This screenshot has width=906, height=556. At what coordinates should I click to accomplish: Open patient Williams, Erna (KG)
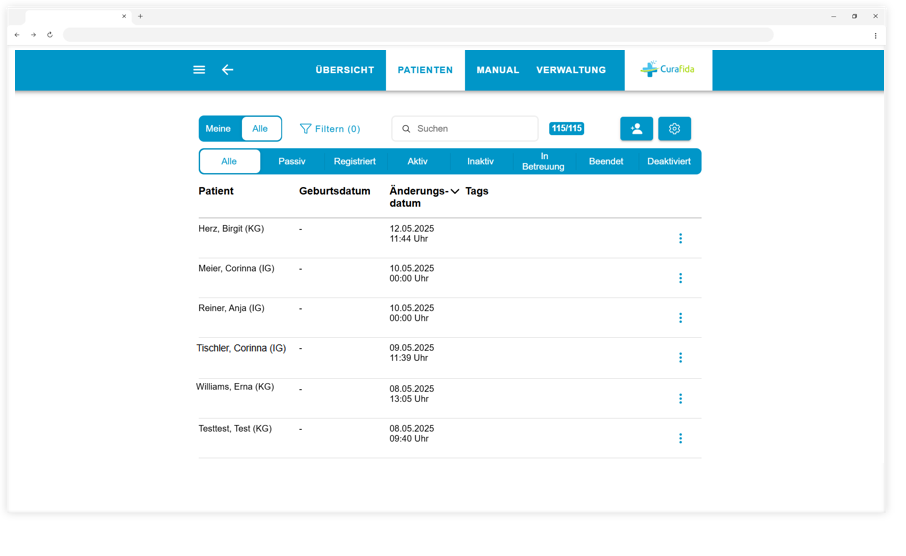click(235, 387)
